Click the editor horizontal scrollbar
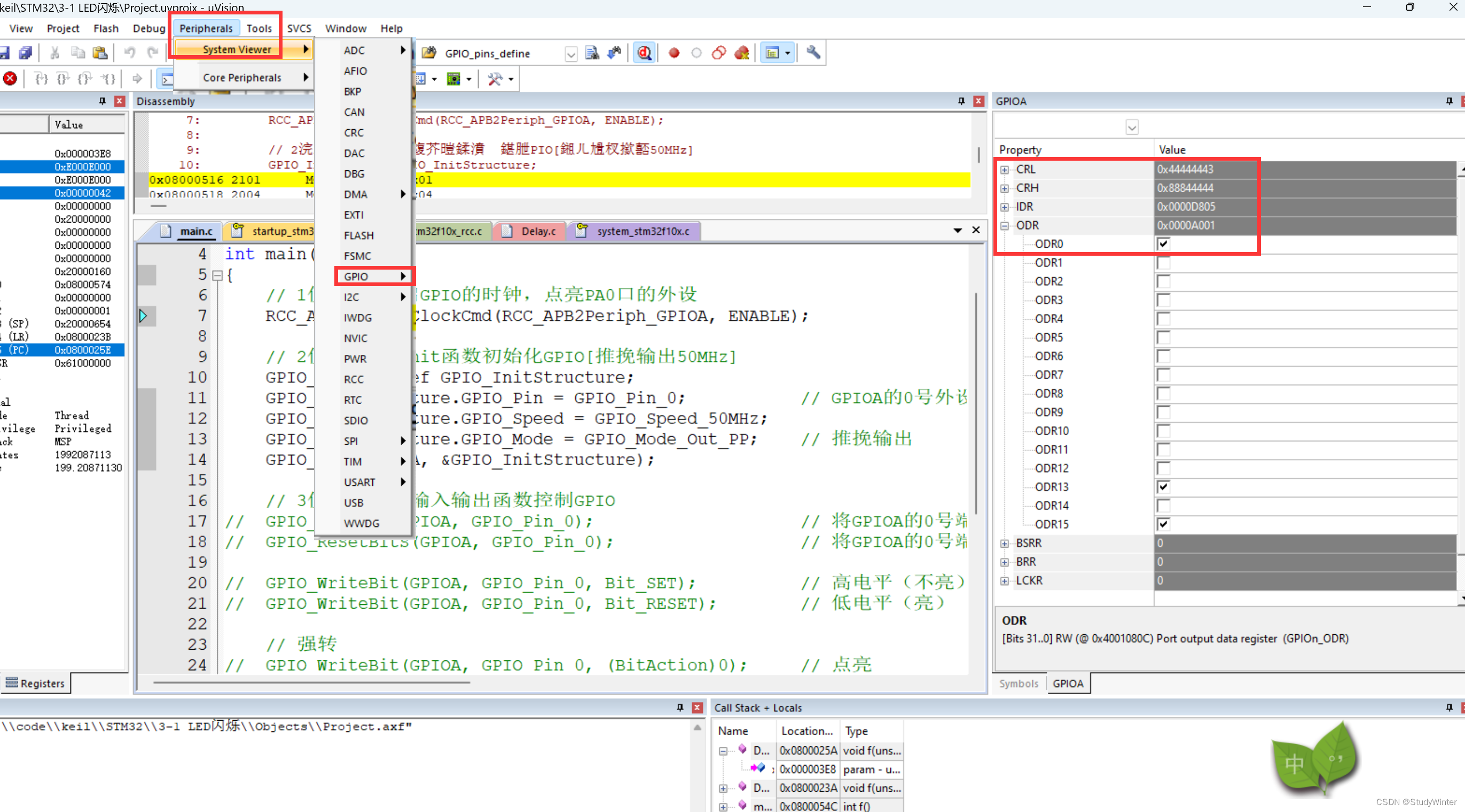The height and width of the screenshot is (812, 1465). click(312, 682)
